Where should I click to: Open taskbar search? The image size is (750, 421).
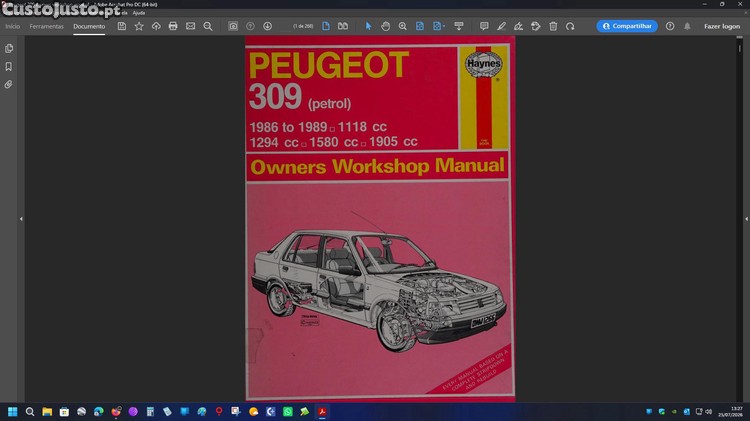point(30,411)
